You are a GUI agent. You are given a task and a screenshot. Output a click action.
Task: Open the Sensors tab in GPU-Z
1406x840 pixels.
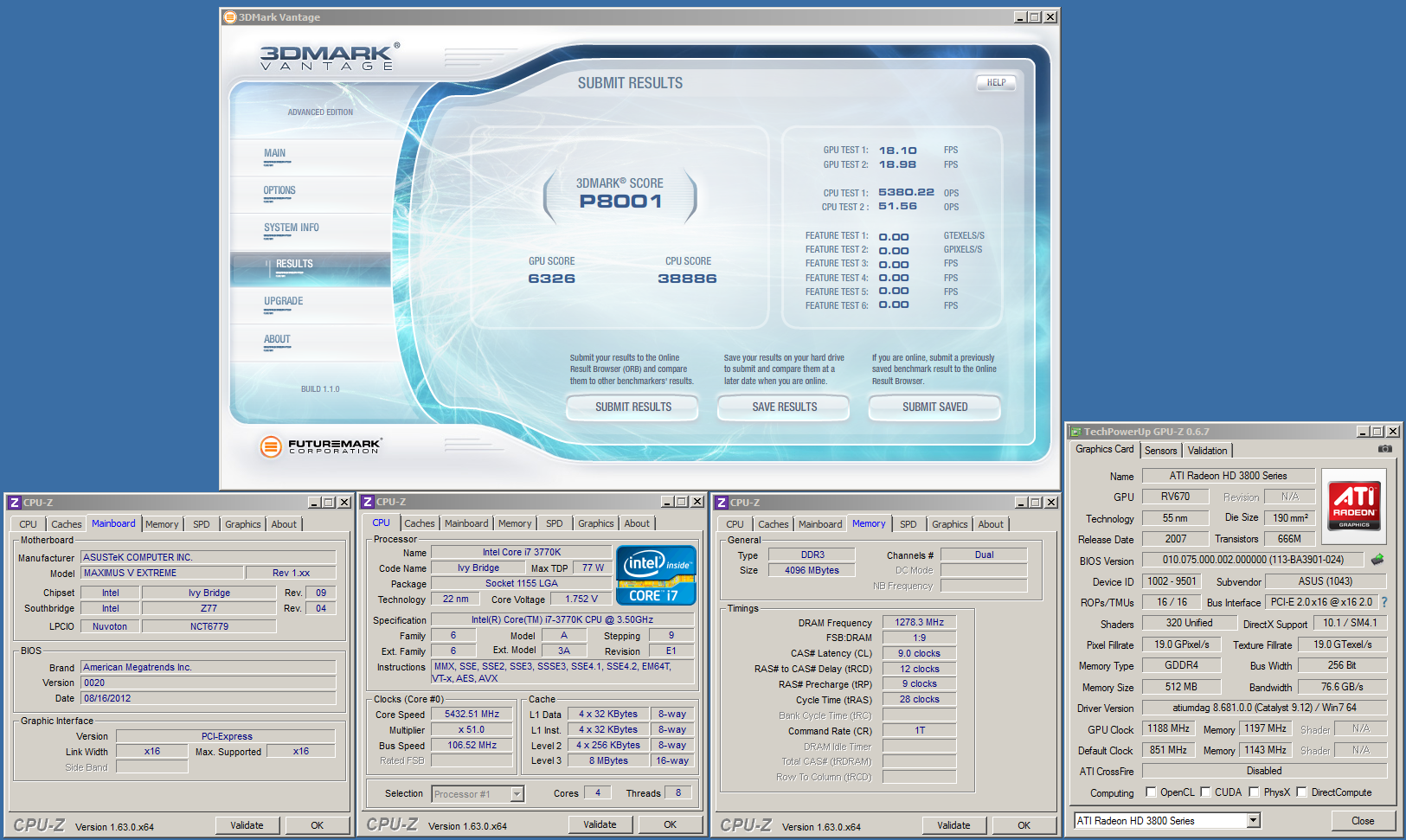[x=1160, y=451]
